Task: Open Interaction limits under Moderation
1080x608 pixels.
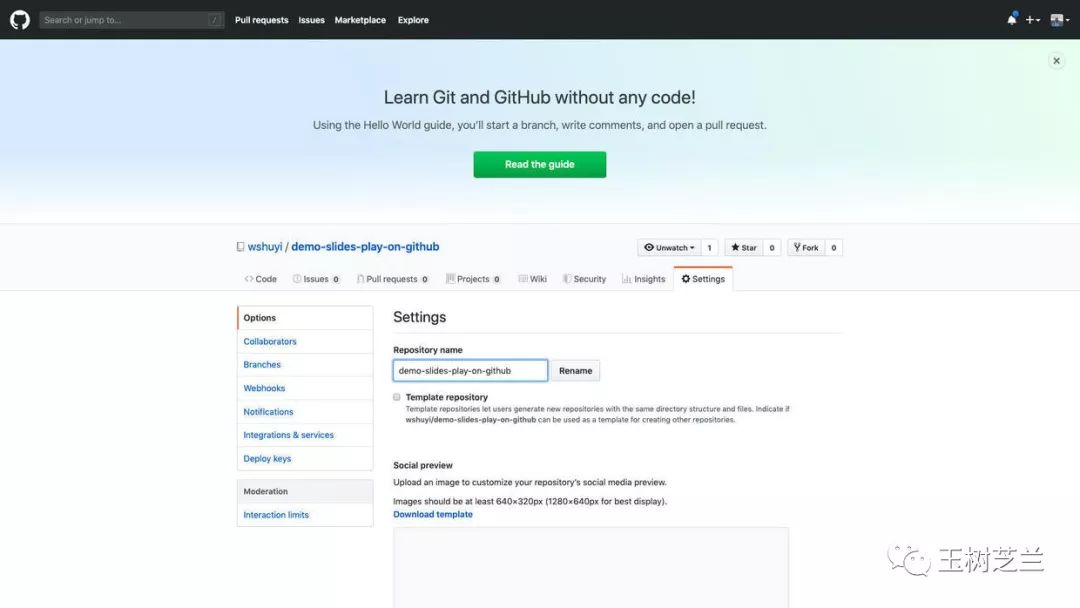Action: 305,515
